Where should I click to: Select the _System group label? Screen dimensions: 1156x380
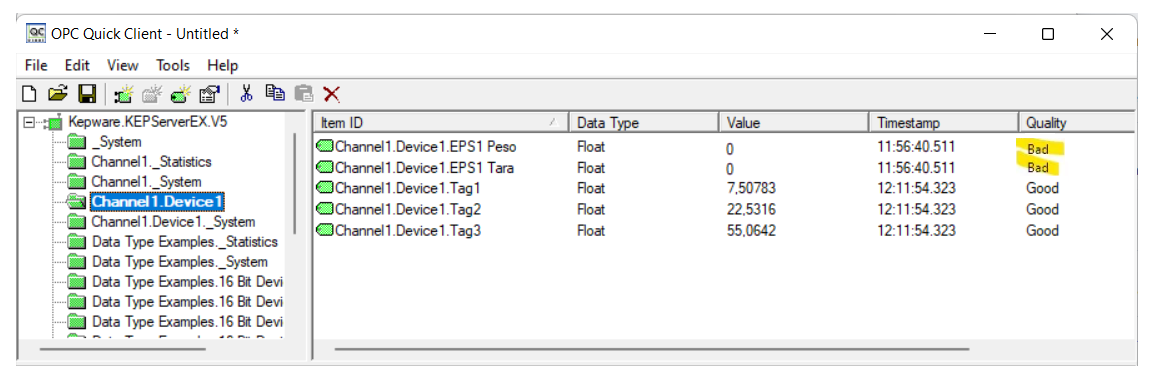coord(116,142)
